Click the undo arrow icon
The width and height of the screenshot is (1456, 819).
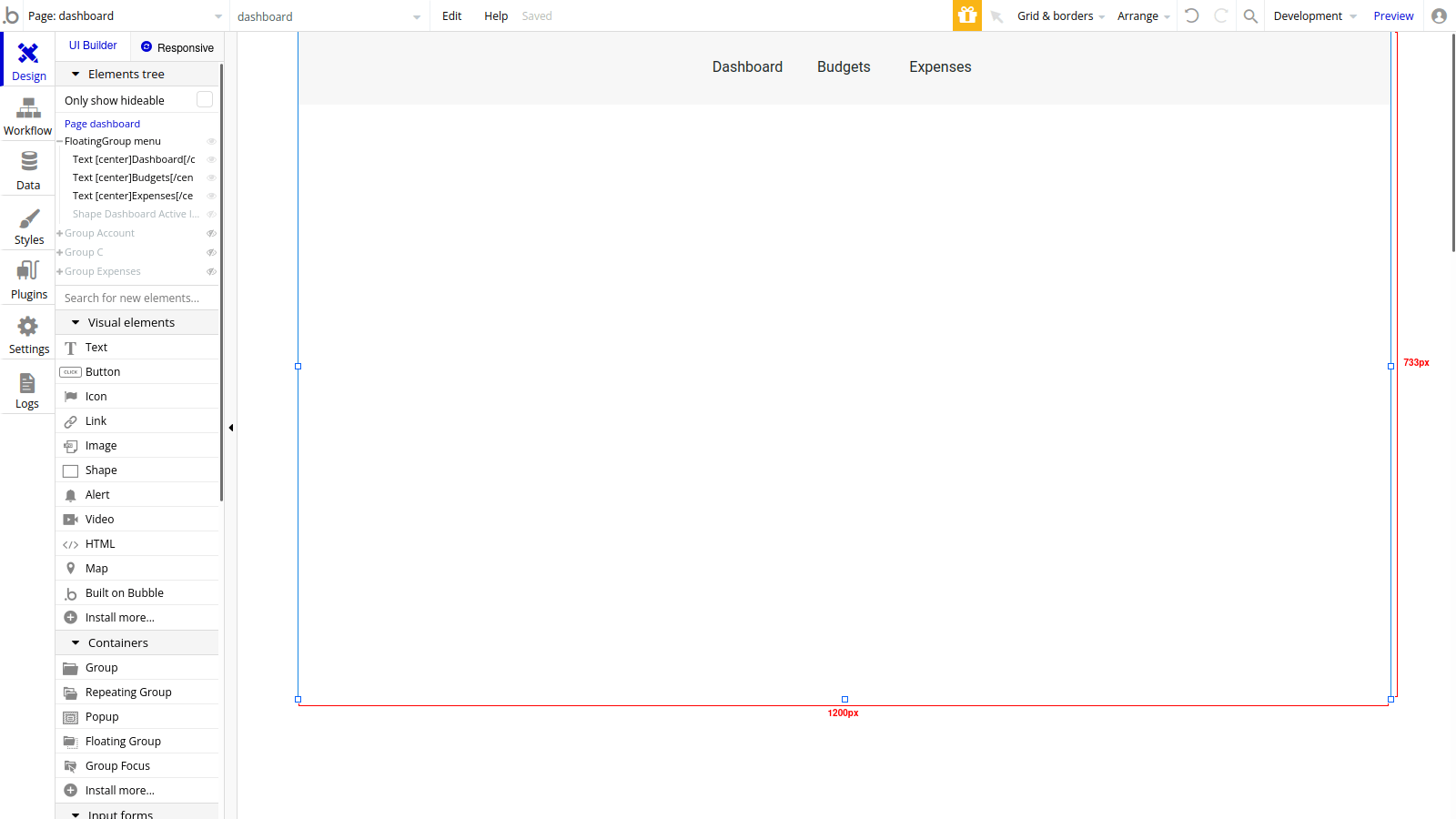(1192, 15)
